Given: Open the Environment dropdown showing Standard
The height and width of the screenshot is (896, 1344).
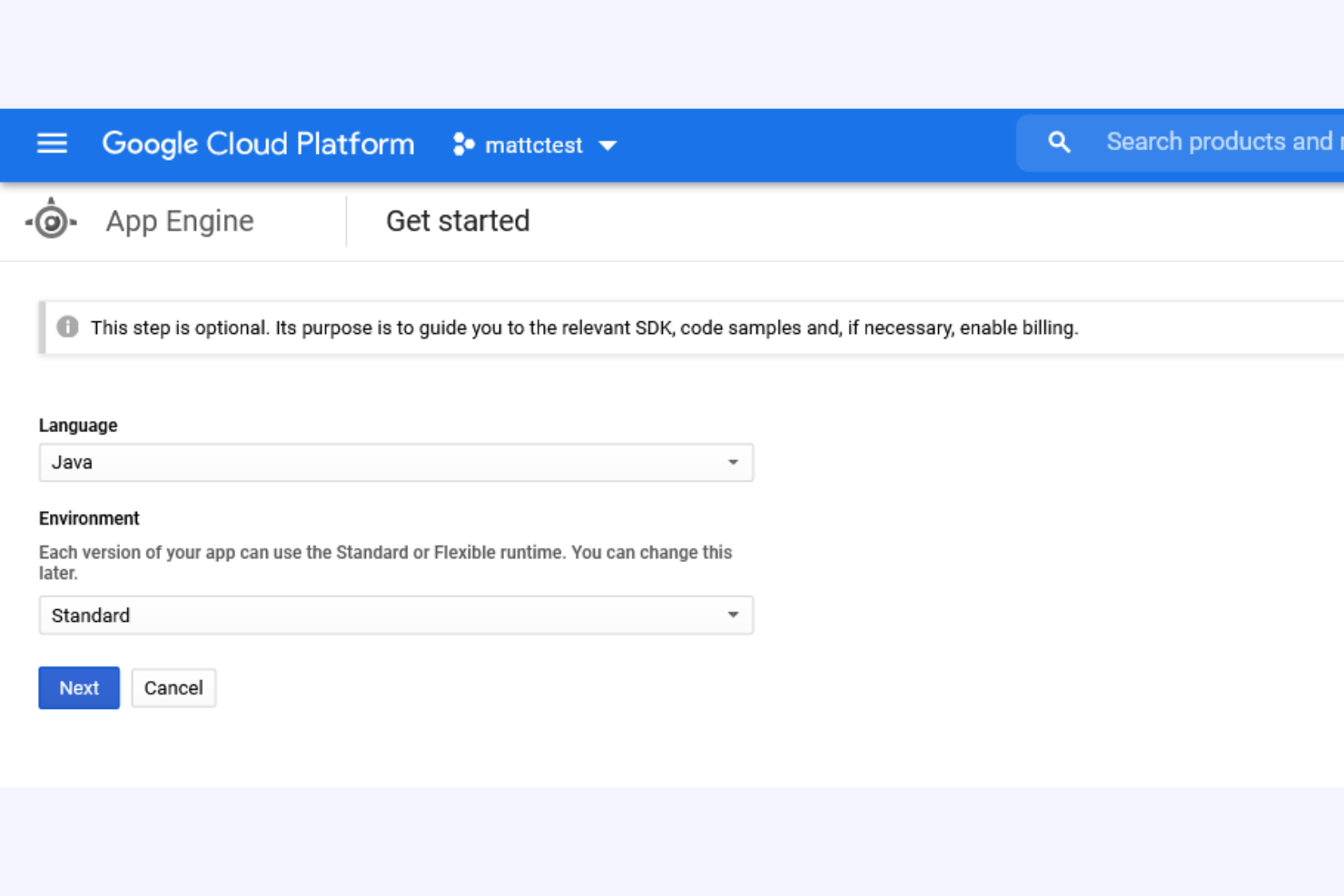Looking at the screenshot, I should [396, 615].
